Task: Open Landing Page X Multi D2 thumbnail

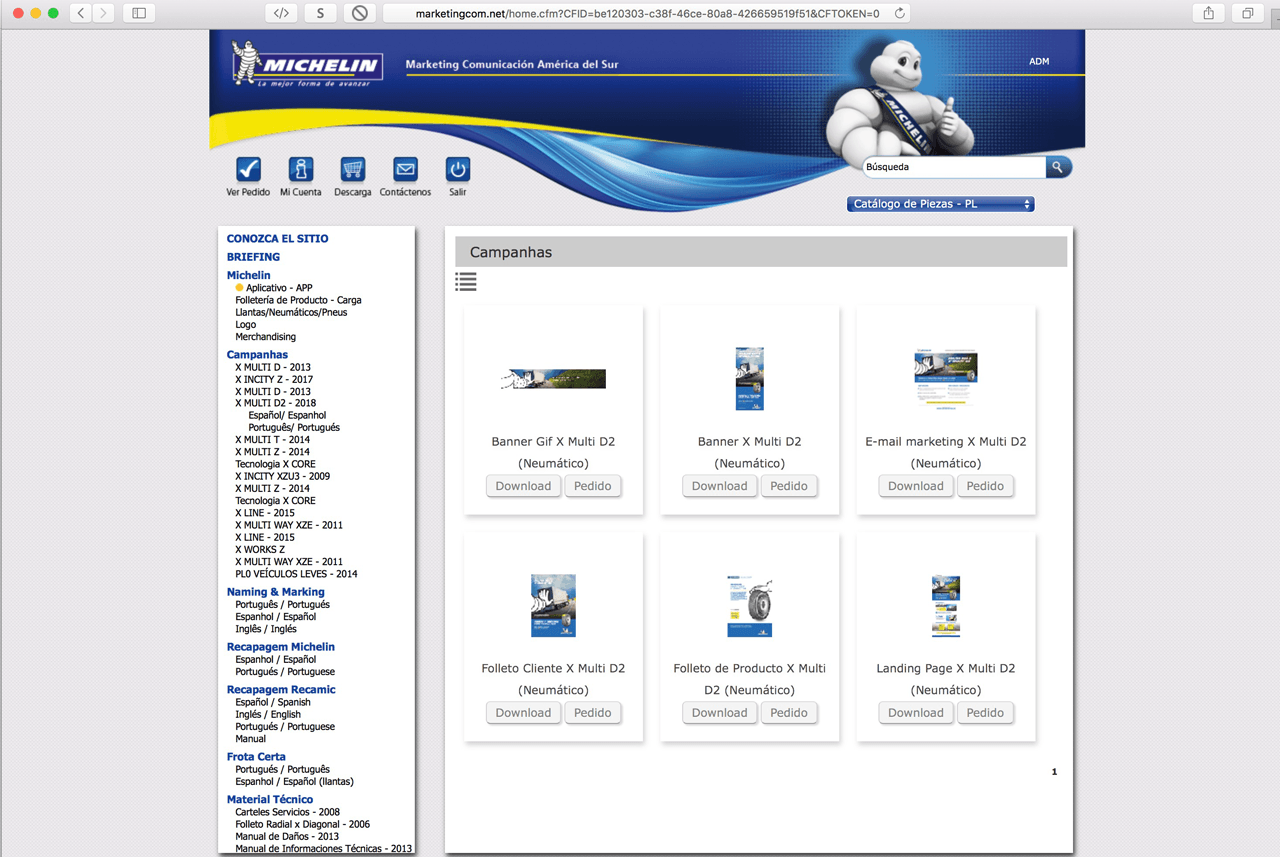Action: pos(945,606)
